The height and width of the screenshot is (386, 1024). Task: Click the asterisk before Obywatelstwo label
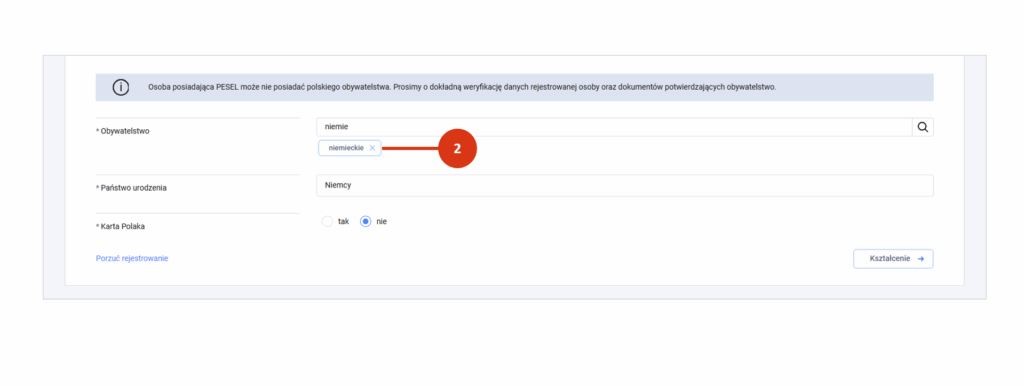pos(97,131)
